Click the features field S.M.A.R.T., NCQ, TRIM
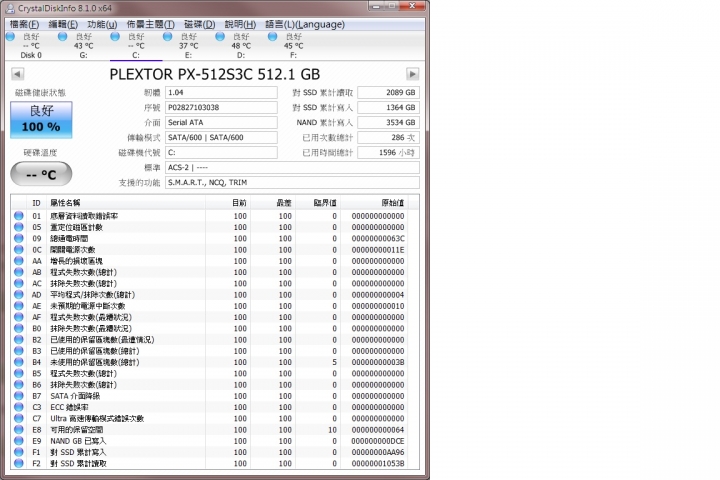Screen dimensions: 720x480 tap(292, 182)
